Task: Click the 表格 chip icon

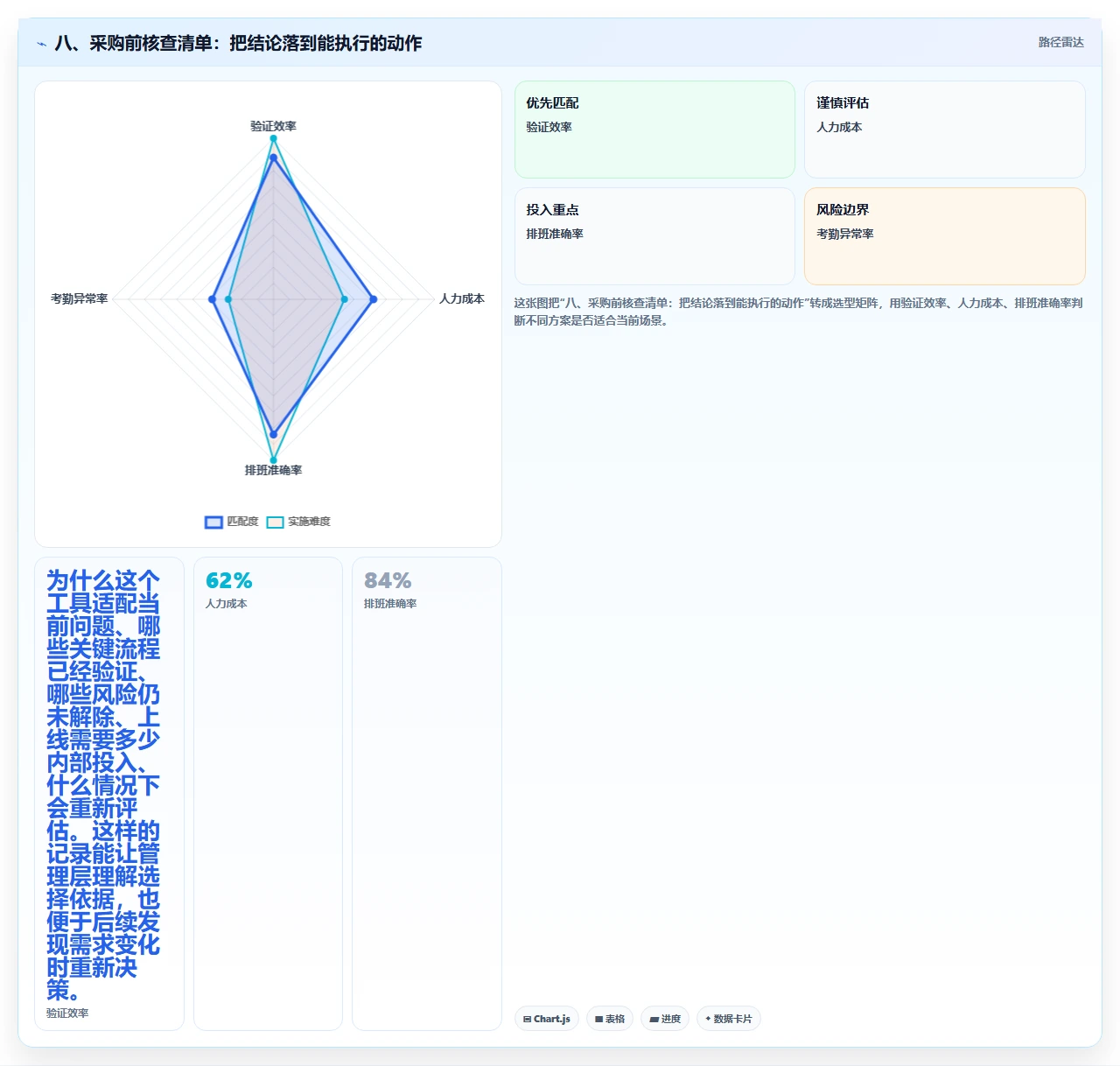Action: [x=598, y=1019]
